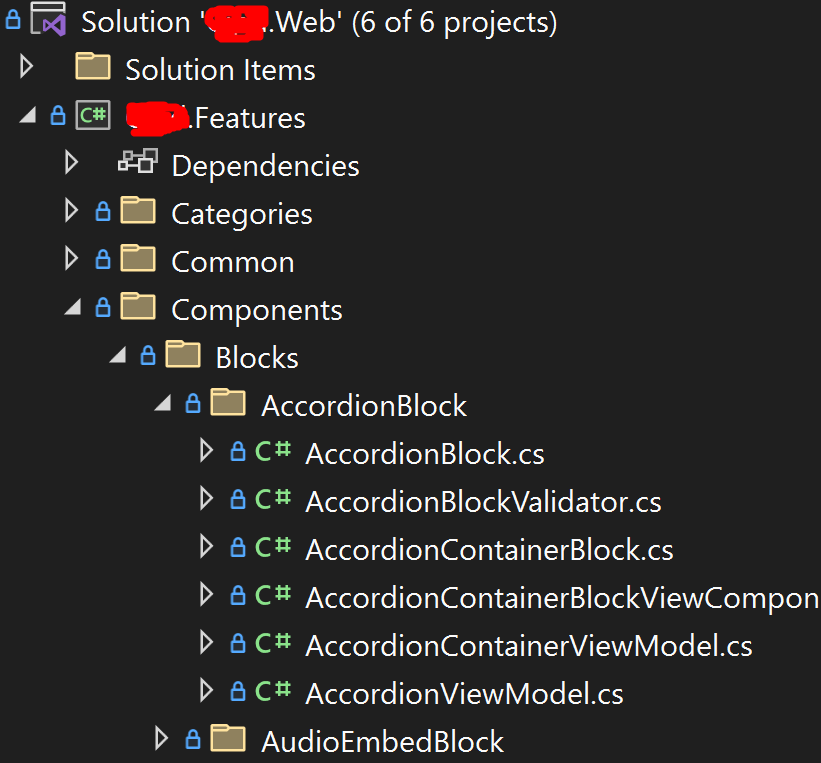821x763 pixels.
Task: Select the Solution root node label
Action: pyautogui.click(x=318, y=22)
